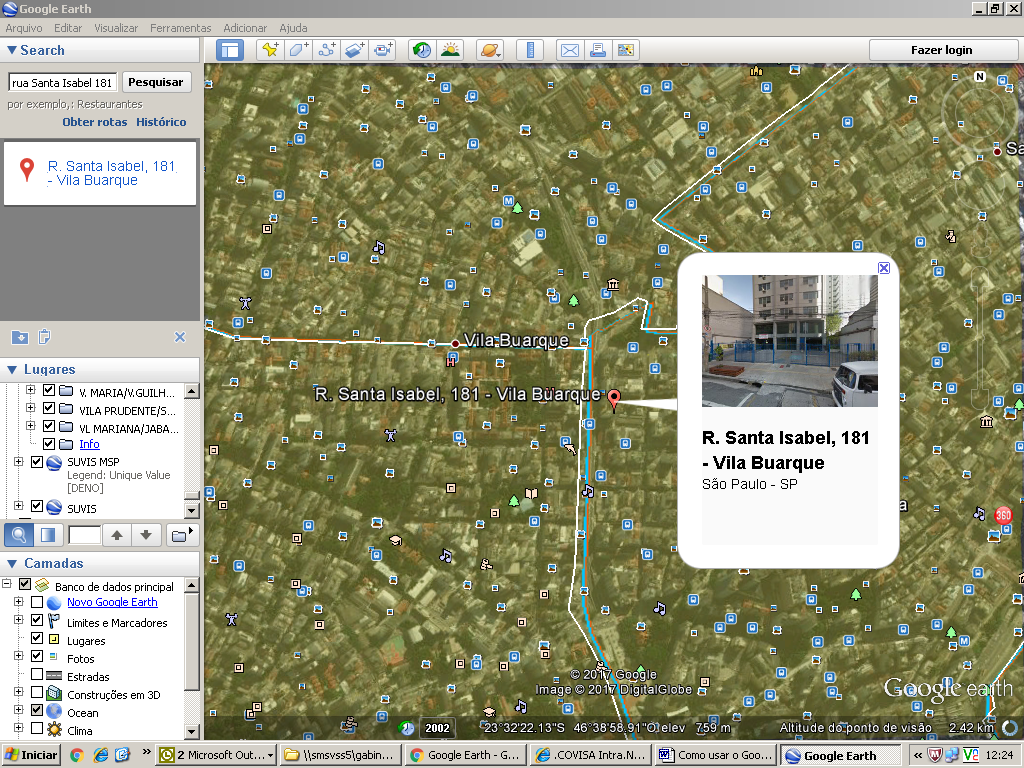Expand the Limites e Marcadores node

pos(18,620)
